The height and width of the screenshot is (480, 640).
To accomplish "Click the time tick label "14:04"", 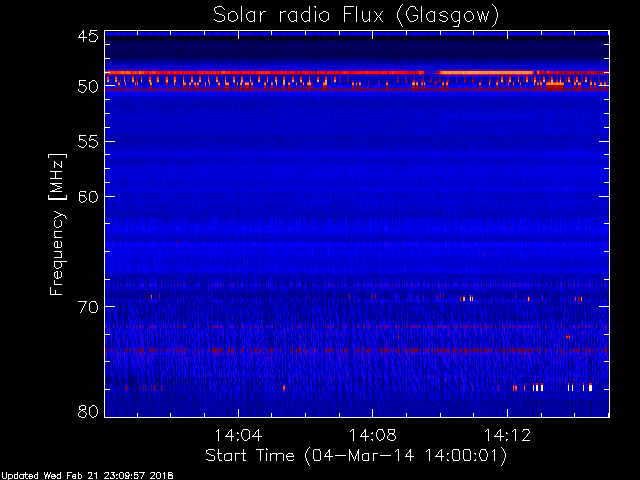I will pyautogui.click(x=238, y=435).
